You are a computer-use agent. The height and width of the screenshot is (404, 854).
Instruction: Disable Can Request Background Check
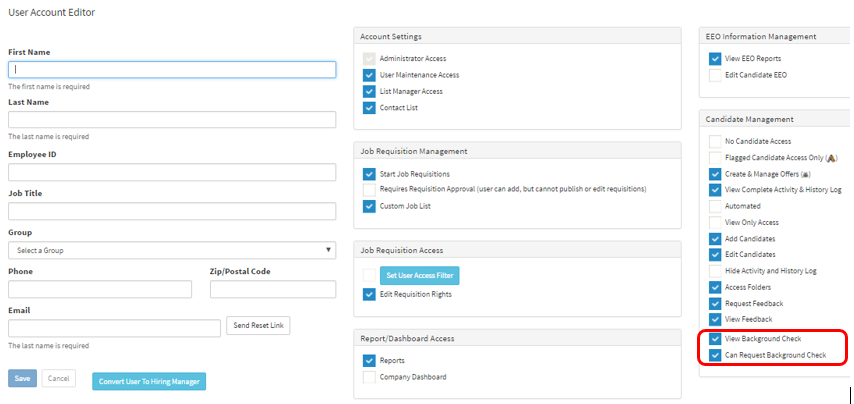click(x=715, y=355)
